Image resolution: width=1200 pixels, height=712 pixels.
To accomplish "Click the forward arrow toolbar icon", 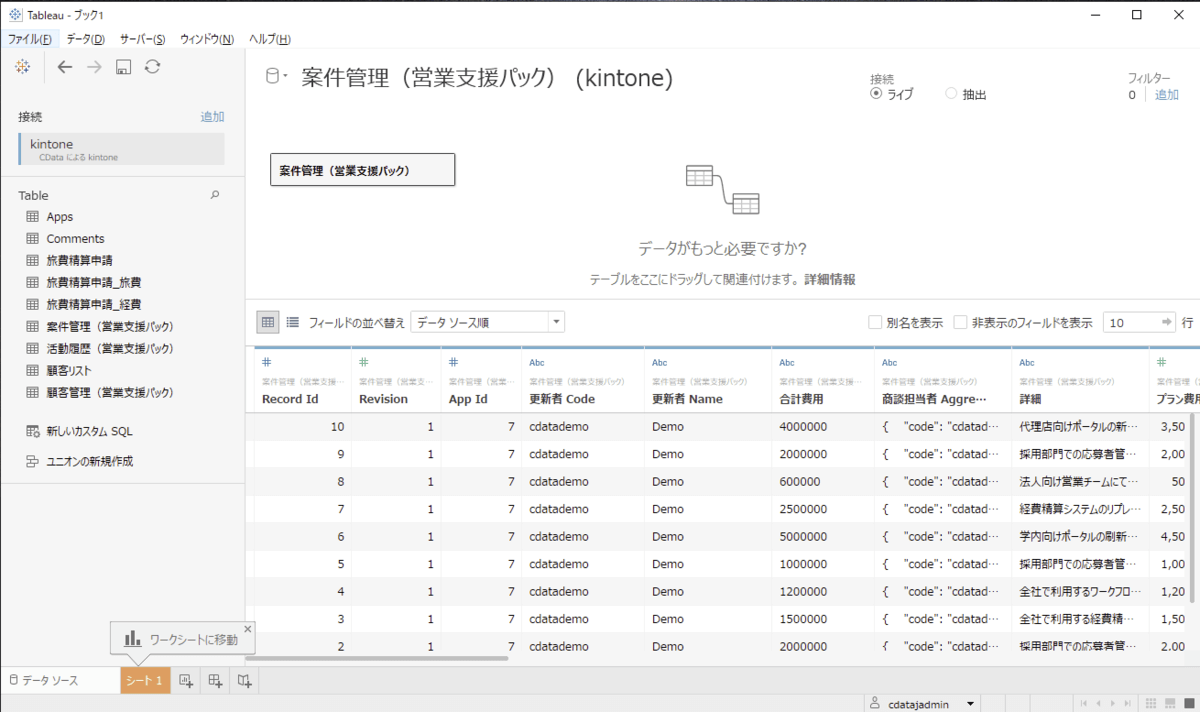I will pyautogui.click(x=94, y=67).
